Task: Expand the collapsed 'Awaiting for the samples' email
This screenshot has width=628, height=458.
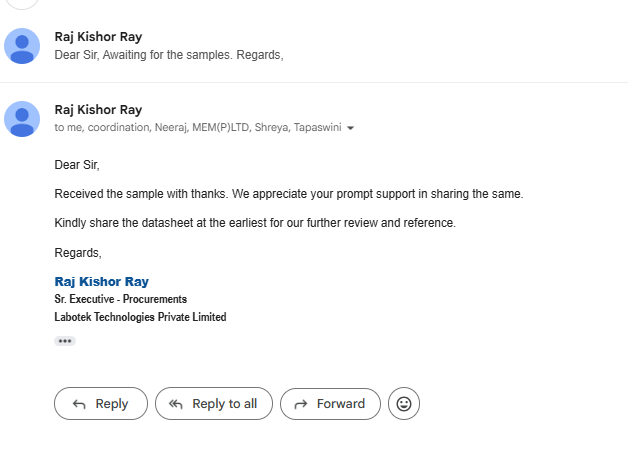Action: 314,46
